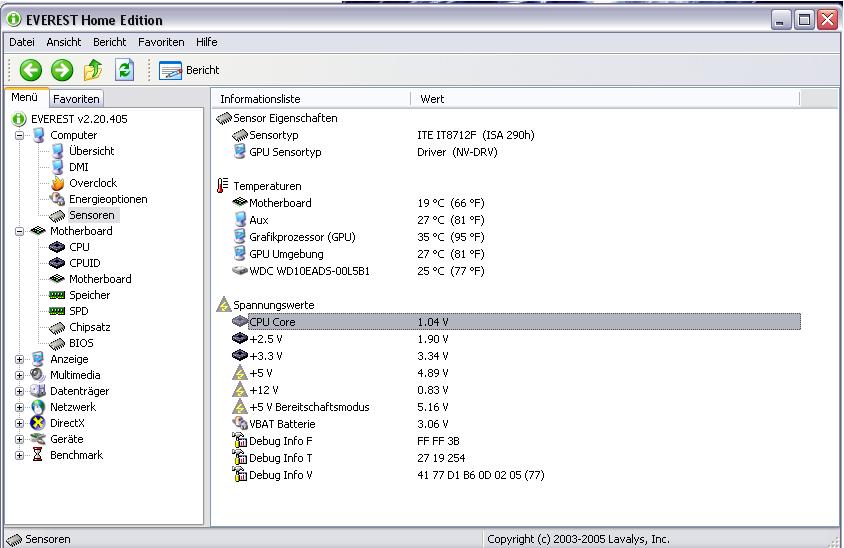Open the Übersicht page

tap(92, 151)
